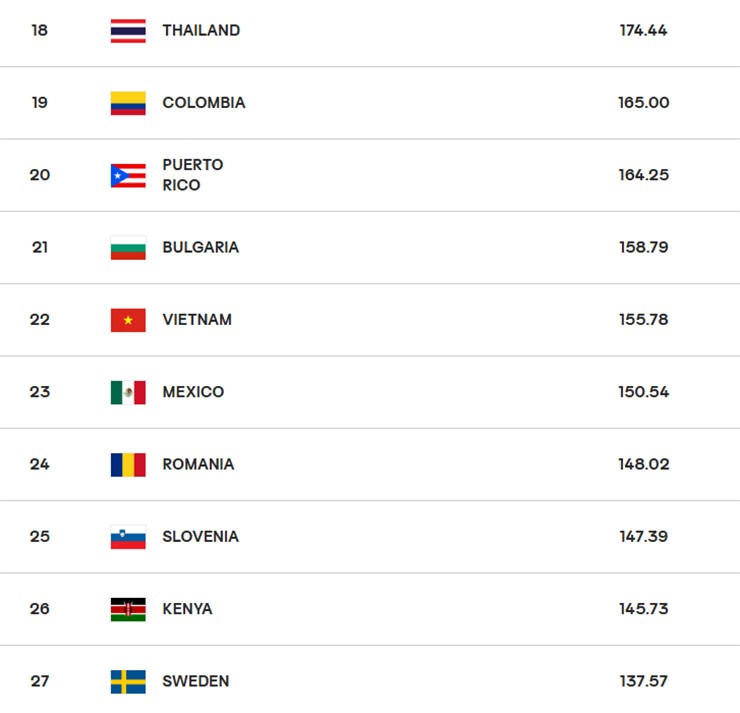Open the MEXICO team link
This screenshot has width=740, height=713.
(193, 392)
